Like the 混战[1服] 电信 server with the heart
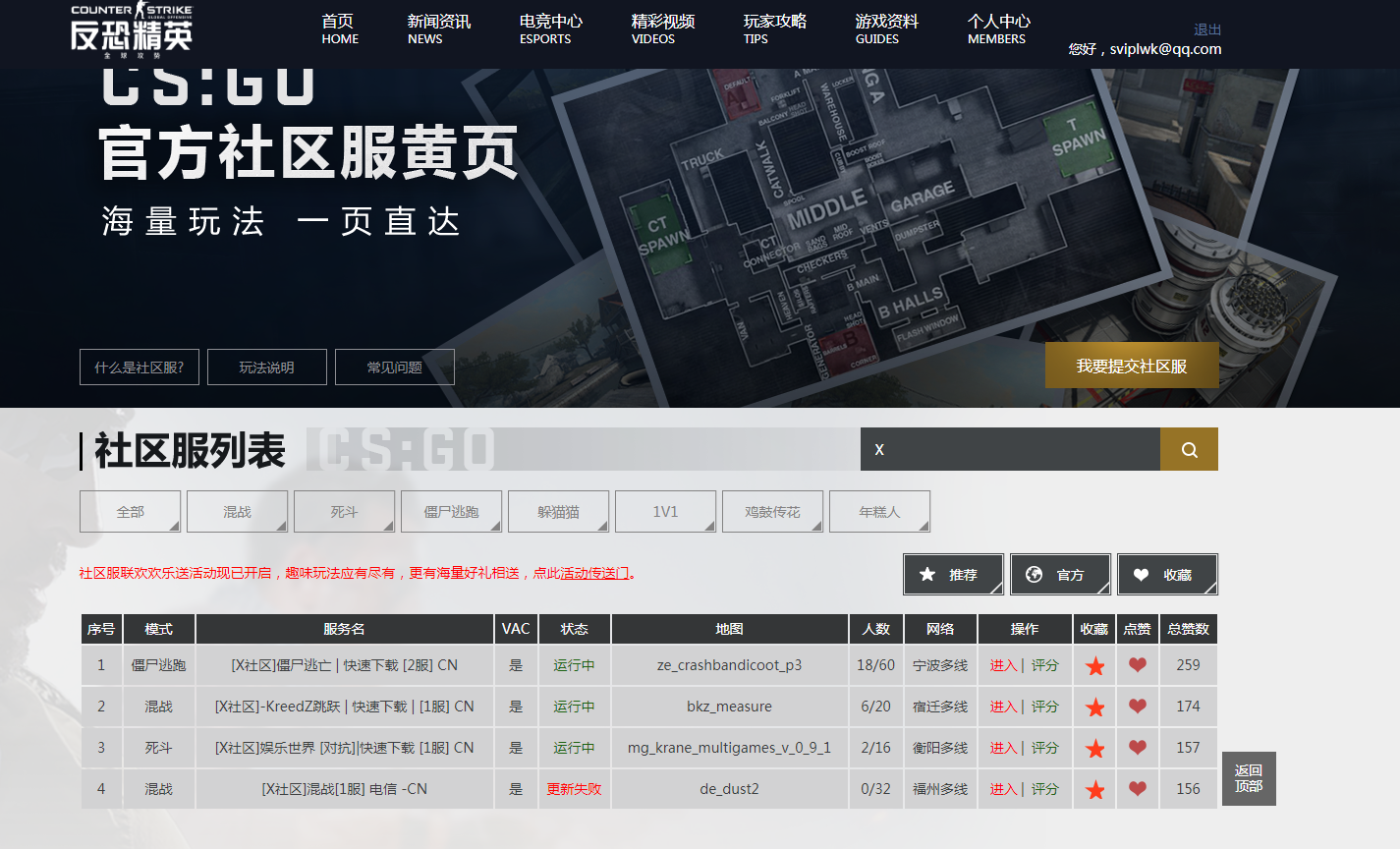 (x=1137, y=788)
